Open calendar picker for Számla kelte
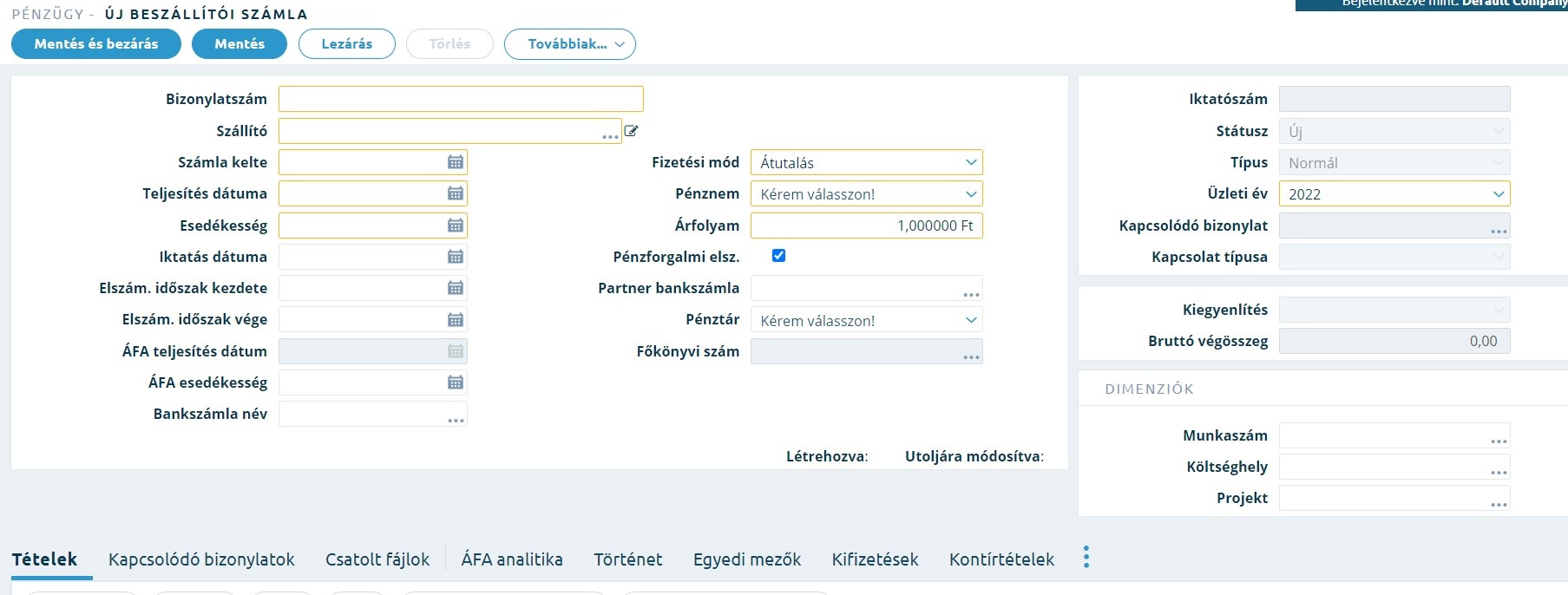Screen dimensions: 1568x595 456,162
